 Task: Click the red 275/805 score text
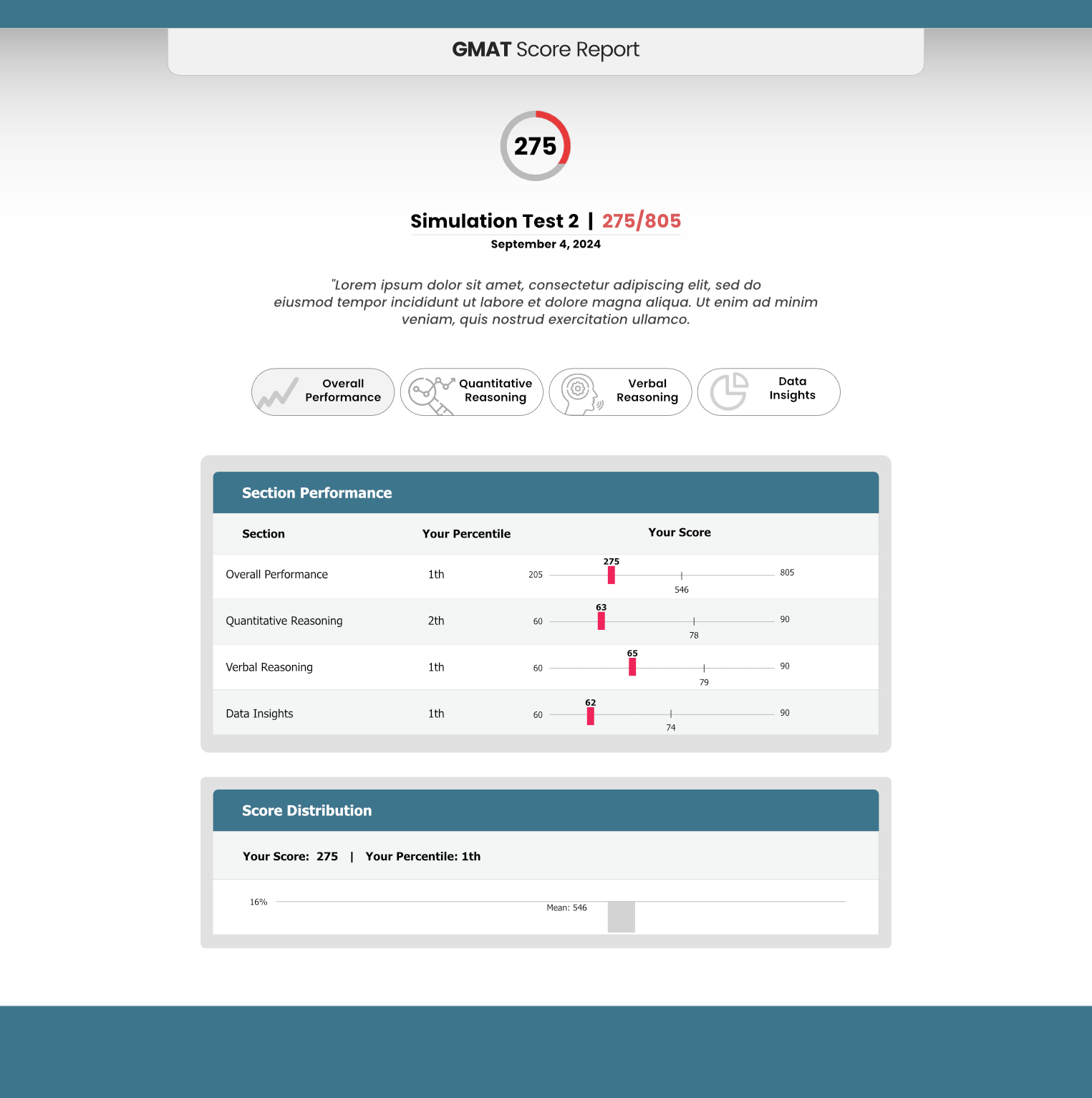(x=642, y=220)
